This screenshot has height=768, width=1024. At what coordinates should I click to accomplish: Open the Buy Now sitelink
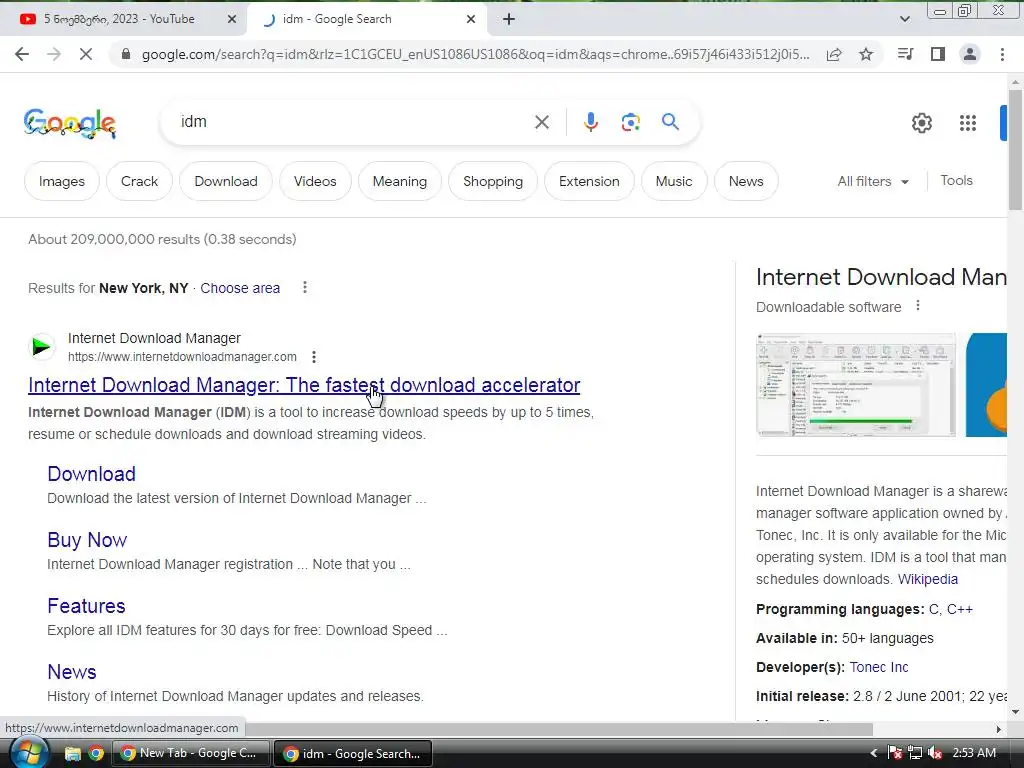pos(87,540)
